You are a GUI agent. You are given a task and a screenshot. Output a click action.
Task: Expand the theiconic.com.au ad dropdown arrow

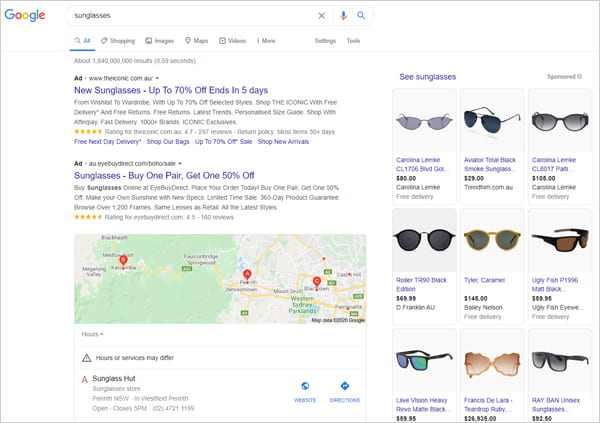click(x=157, y=78)
